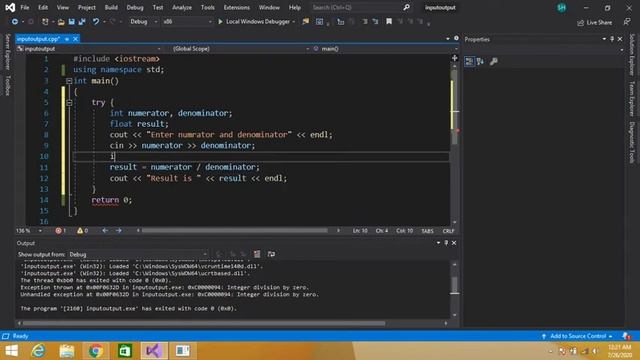Click the Output panel horizontal scrollbar
640x360 pixels.
(x=204, y=323)
